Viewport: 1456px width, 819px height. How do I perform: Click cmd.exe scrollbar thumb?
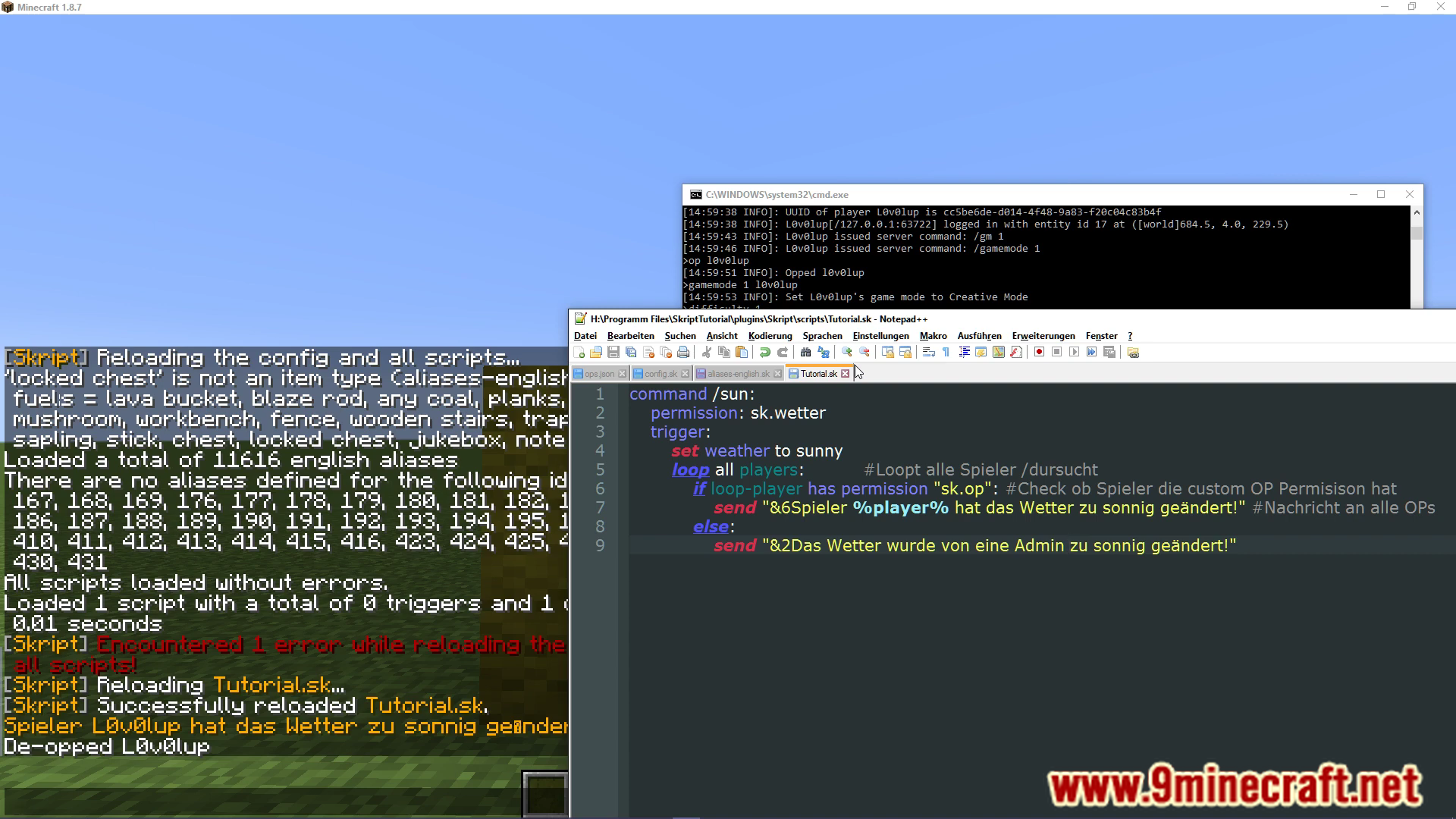tap(1417, 233)
